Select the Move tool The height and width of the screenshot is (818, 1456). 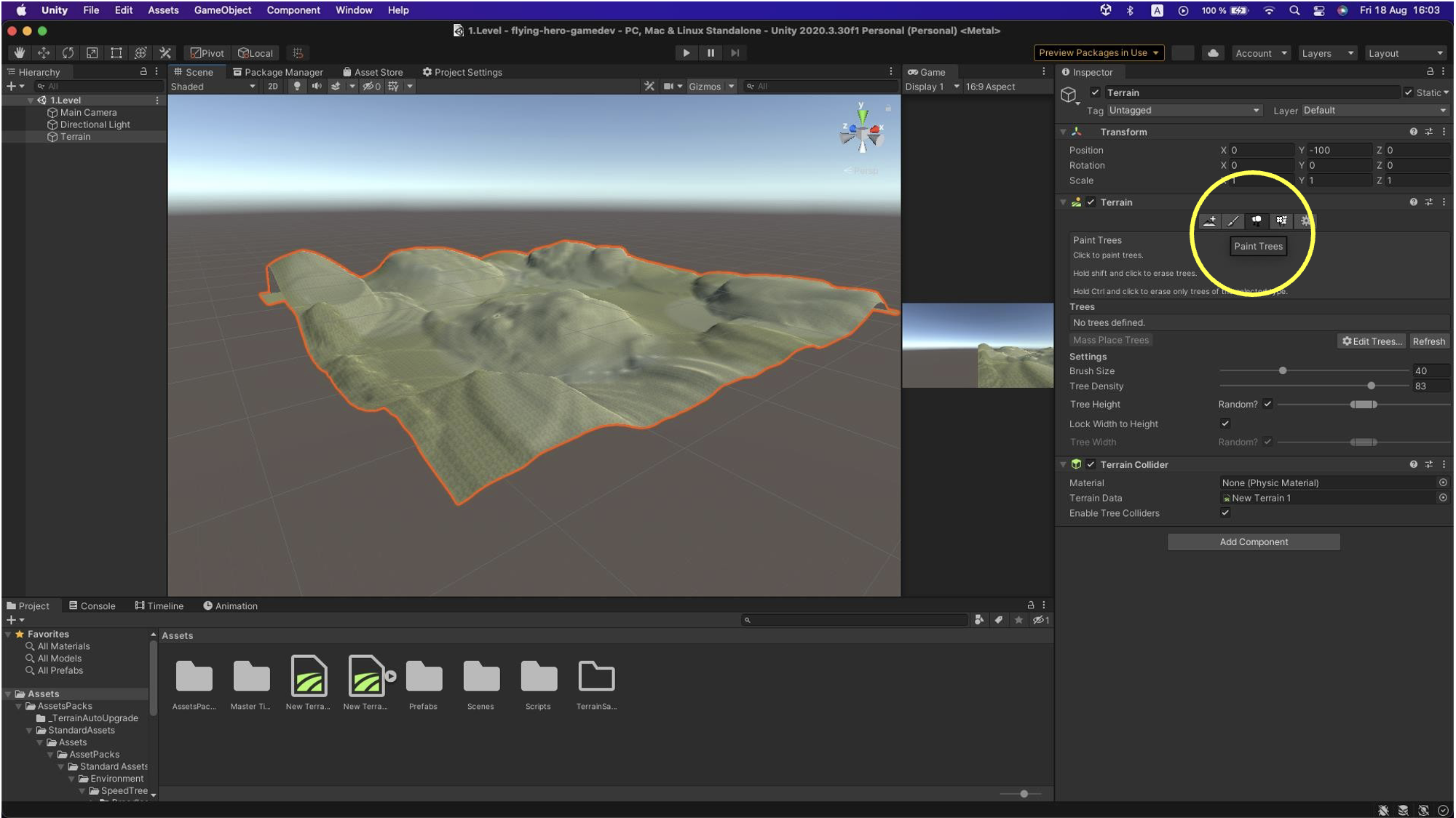(44, 53)
